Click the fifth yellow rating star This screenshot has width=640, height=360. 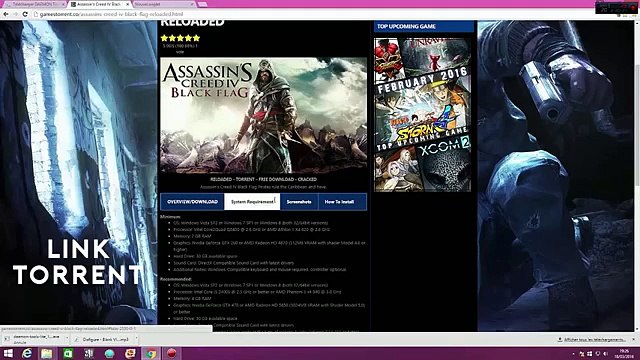point(197,38)
